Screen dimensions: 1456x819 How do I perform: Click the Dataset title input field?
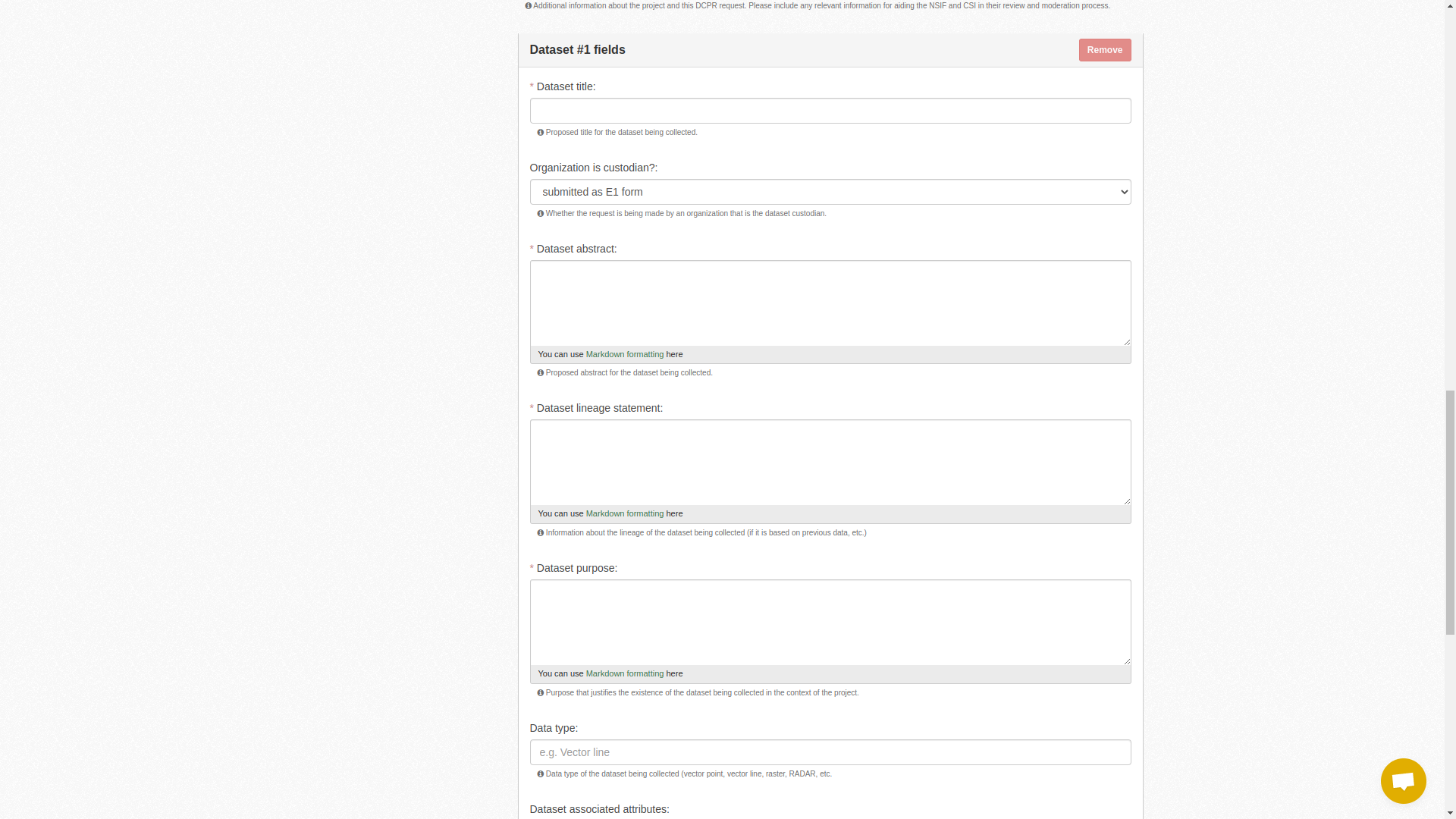pyautogui.click(x=830, y=110)
